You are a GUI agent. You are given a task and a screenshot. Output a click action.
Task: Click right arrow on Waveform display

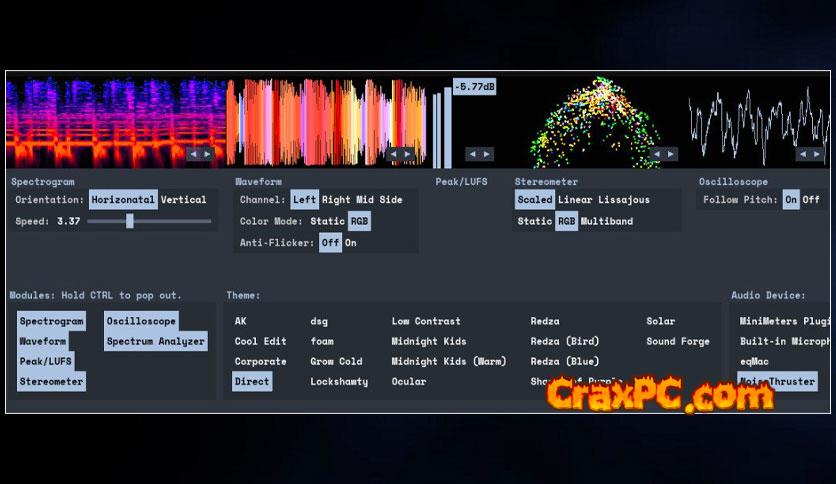(407, 154)
